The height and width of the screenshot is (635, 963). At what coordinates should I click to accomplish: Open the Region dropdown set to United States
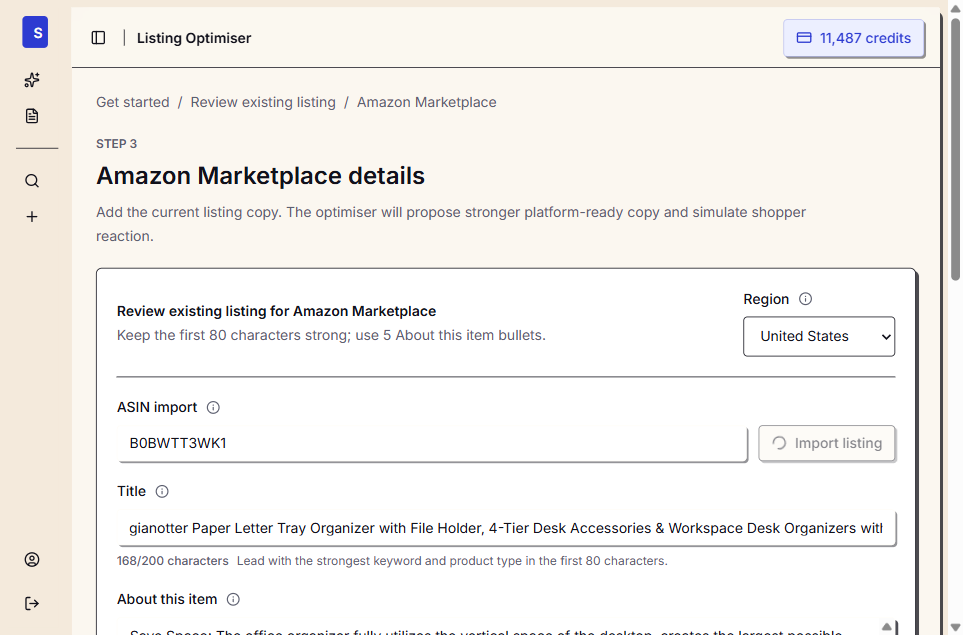point(819,337)
